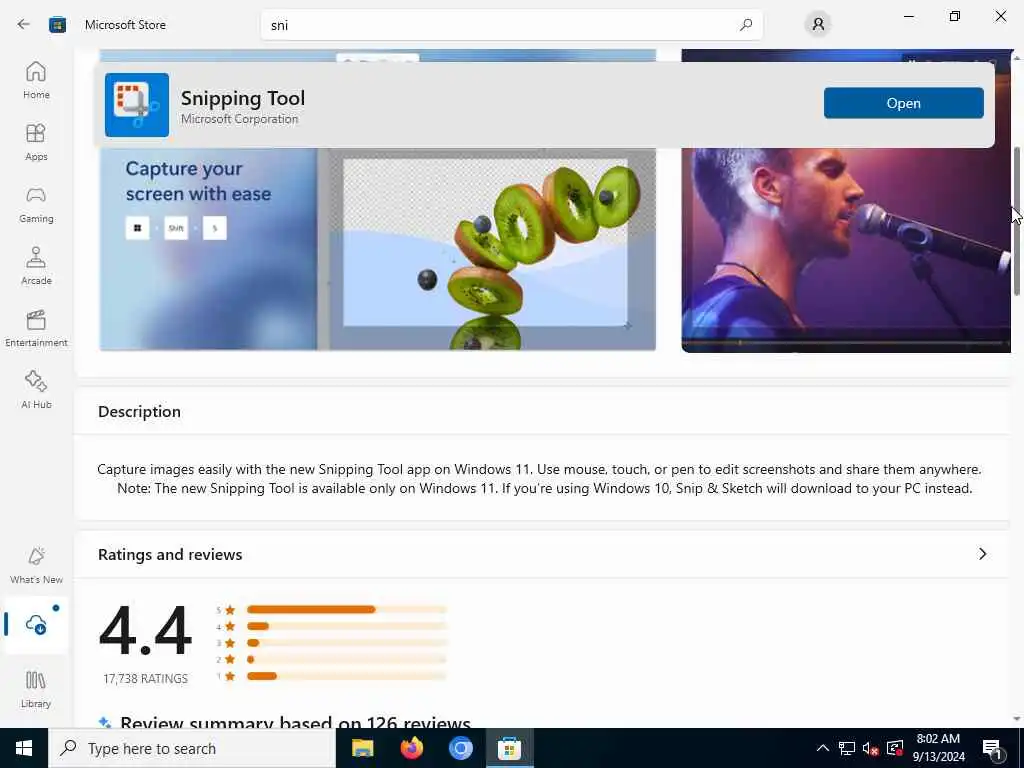The width and height of the screenshot is (1024, 768).
Task: Click the taskbar search box
Action: pos(192,748)
